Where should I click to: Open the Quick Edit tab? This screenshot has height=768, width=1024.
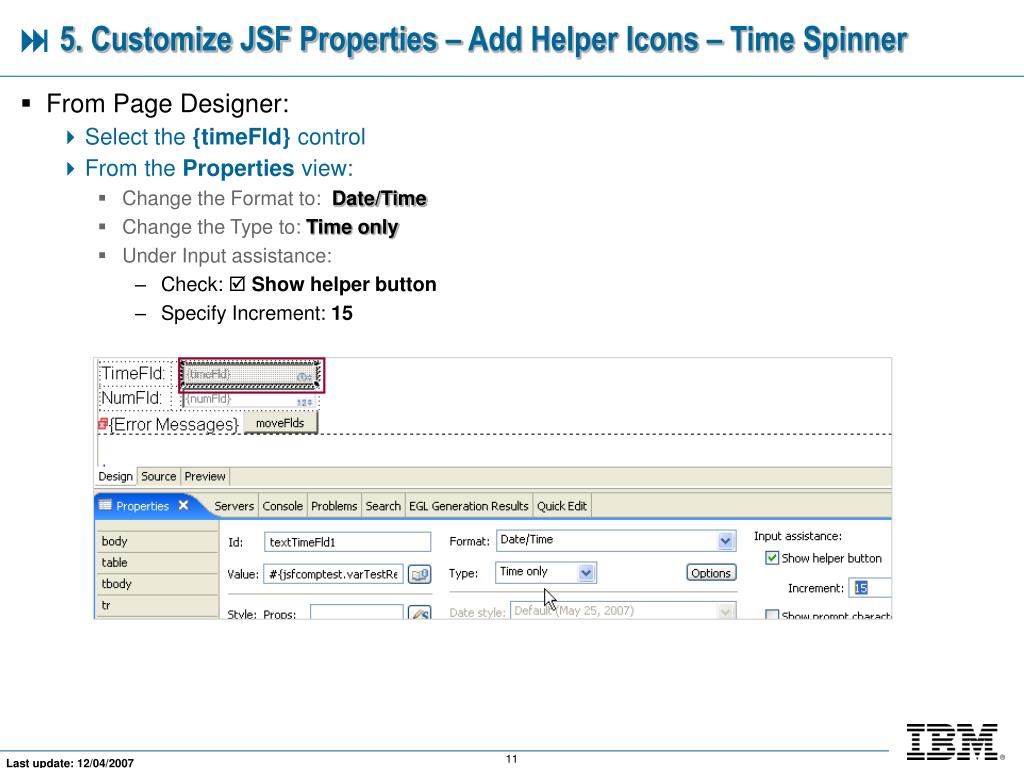(562, 506)
